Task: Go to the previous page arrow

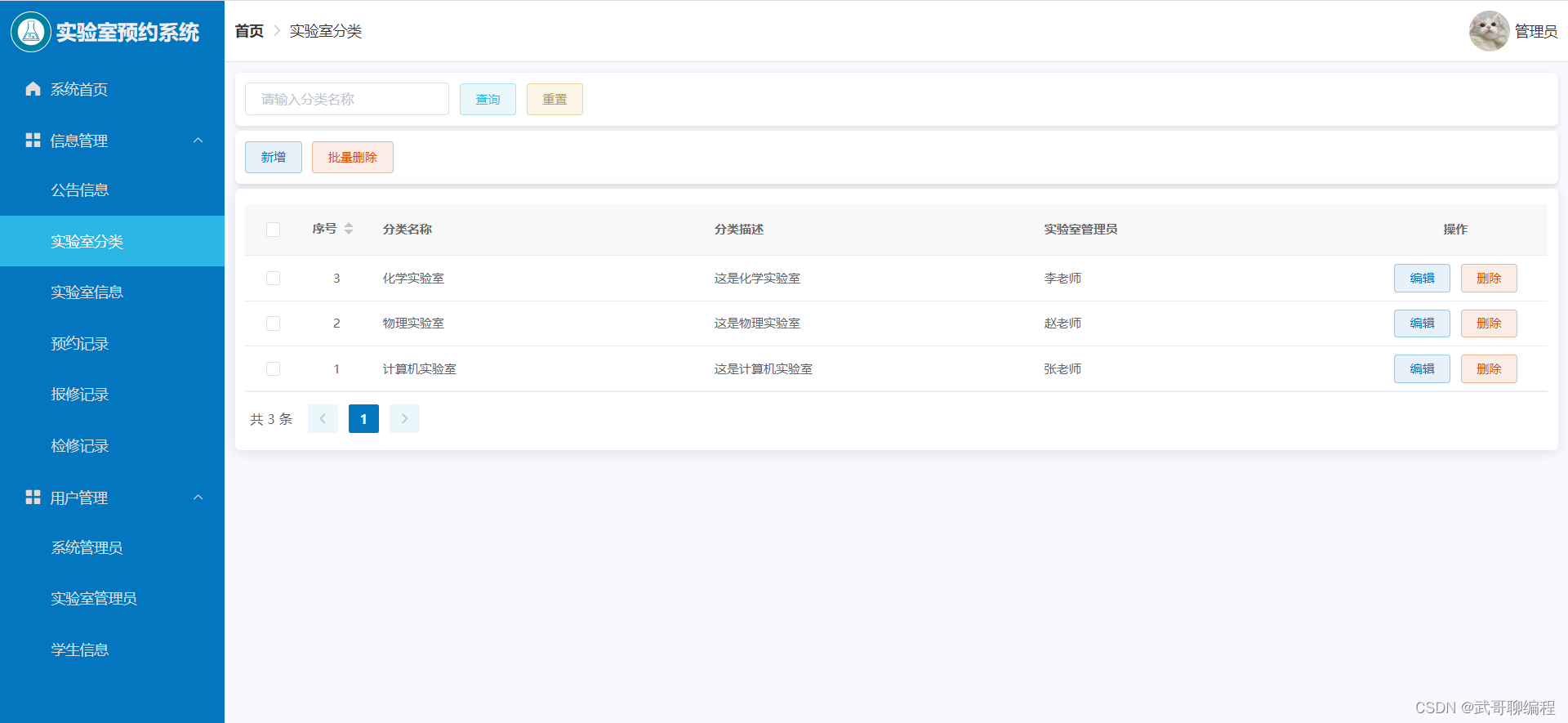Action: [323, 419]
